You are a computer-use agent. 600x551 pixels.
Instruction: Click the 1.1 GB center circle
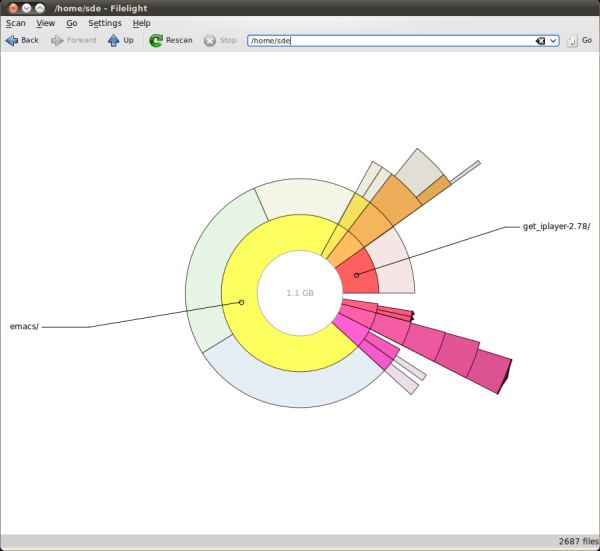click(300, 293)
